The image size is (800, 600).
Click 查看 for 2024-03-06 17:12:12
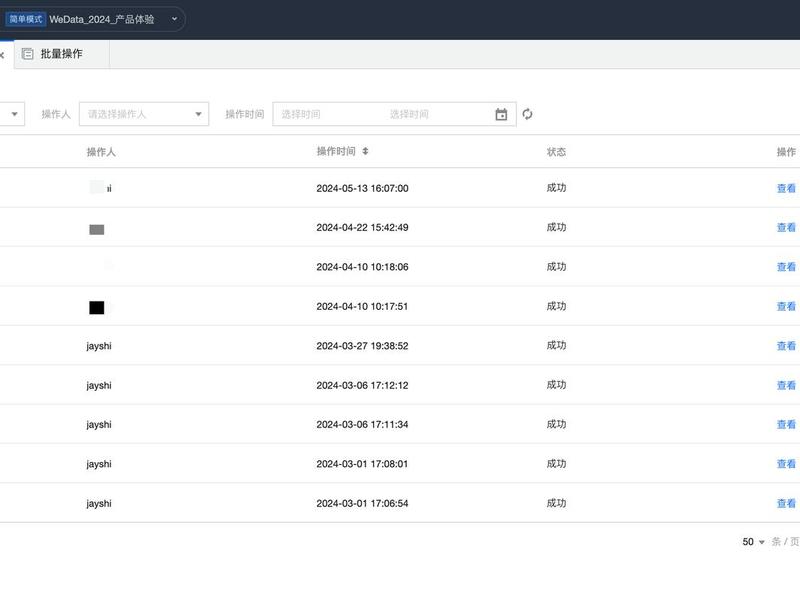pos(786,385)
